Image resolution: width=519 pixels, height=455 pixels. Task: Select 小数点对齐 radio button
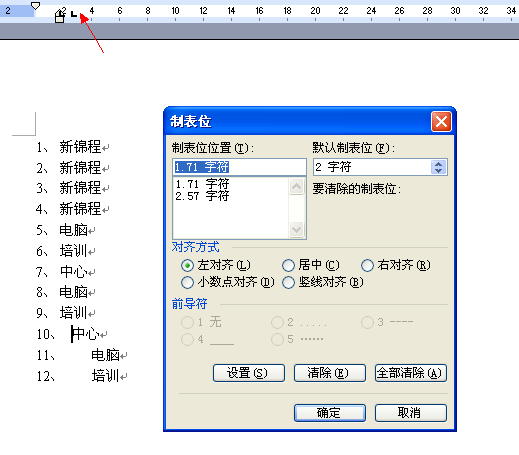(x=187, y=282)
